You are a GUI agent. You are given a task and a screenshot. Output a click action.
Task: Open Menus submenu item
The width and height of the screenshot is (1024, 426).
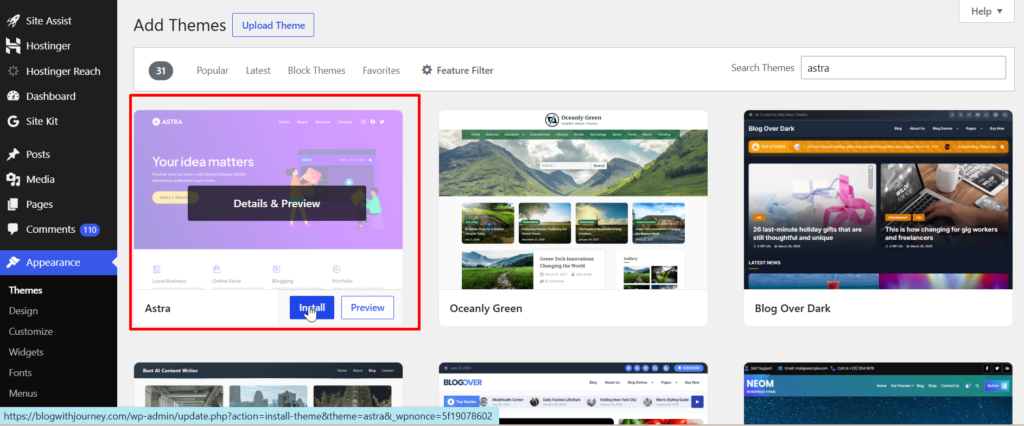[x=23, y=393]
